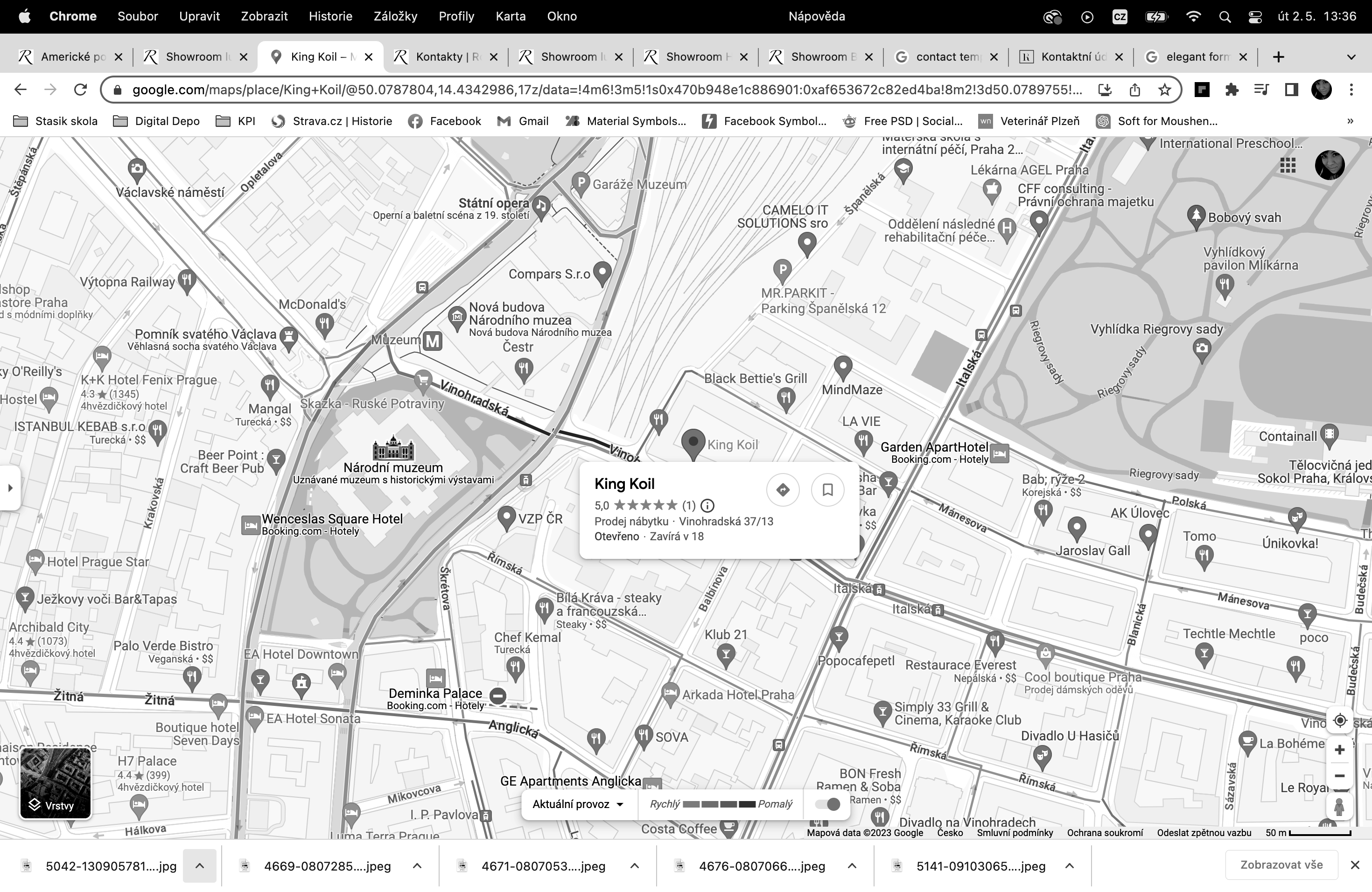Expand options for 5141-09103065 jpeg download
The height and width of the screenshot is (892, 1372).
point(1069,865)
